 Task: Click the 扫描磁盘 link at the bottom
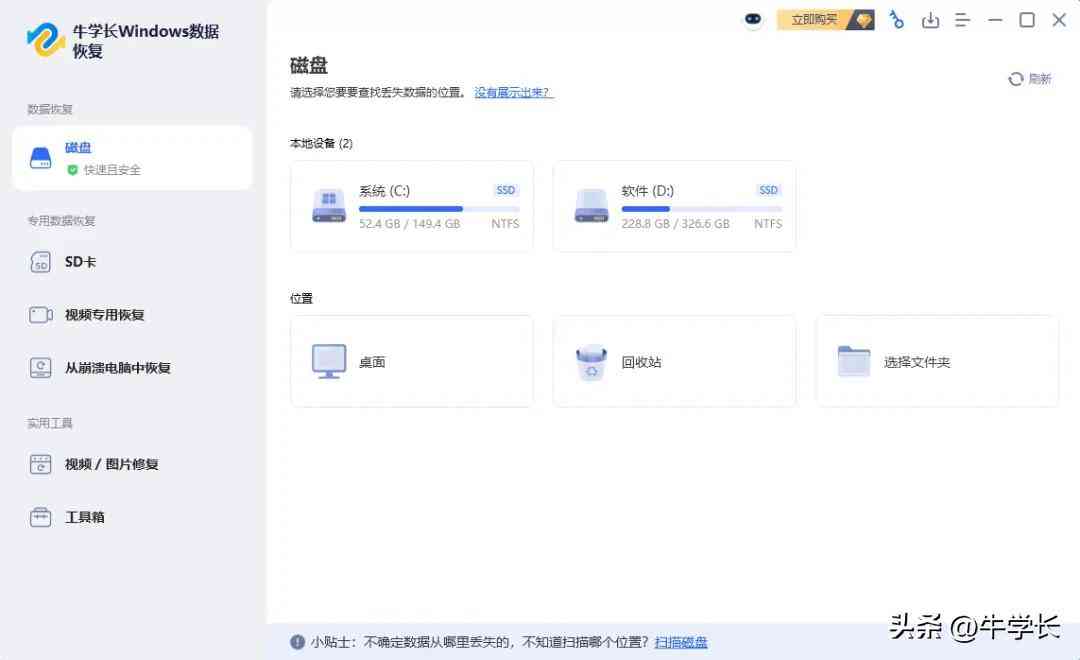680,641
